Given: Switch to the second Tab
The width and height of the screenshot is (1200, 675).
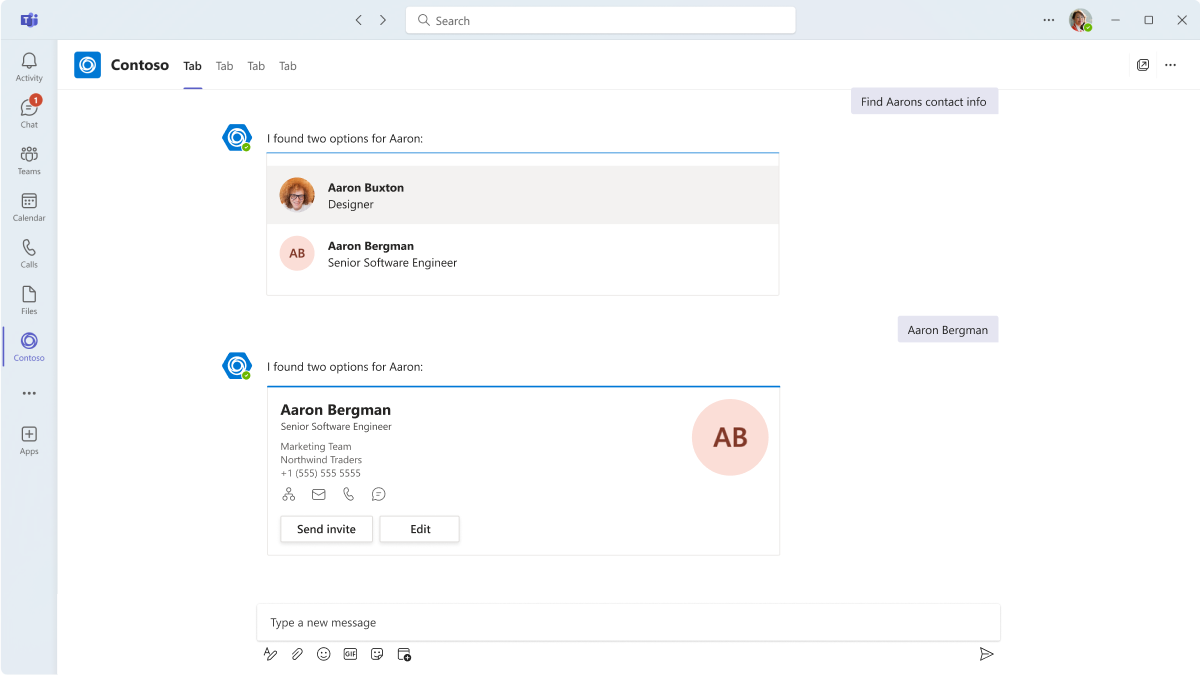Looking at the screenshot, I should 224,66.
